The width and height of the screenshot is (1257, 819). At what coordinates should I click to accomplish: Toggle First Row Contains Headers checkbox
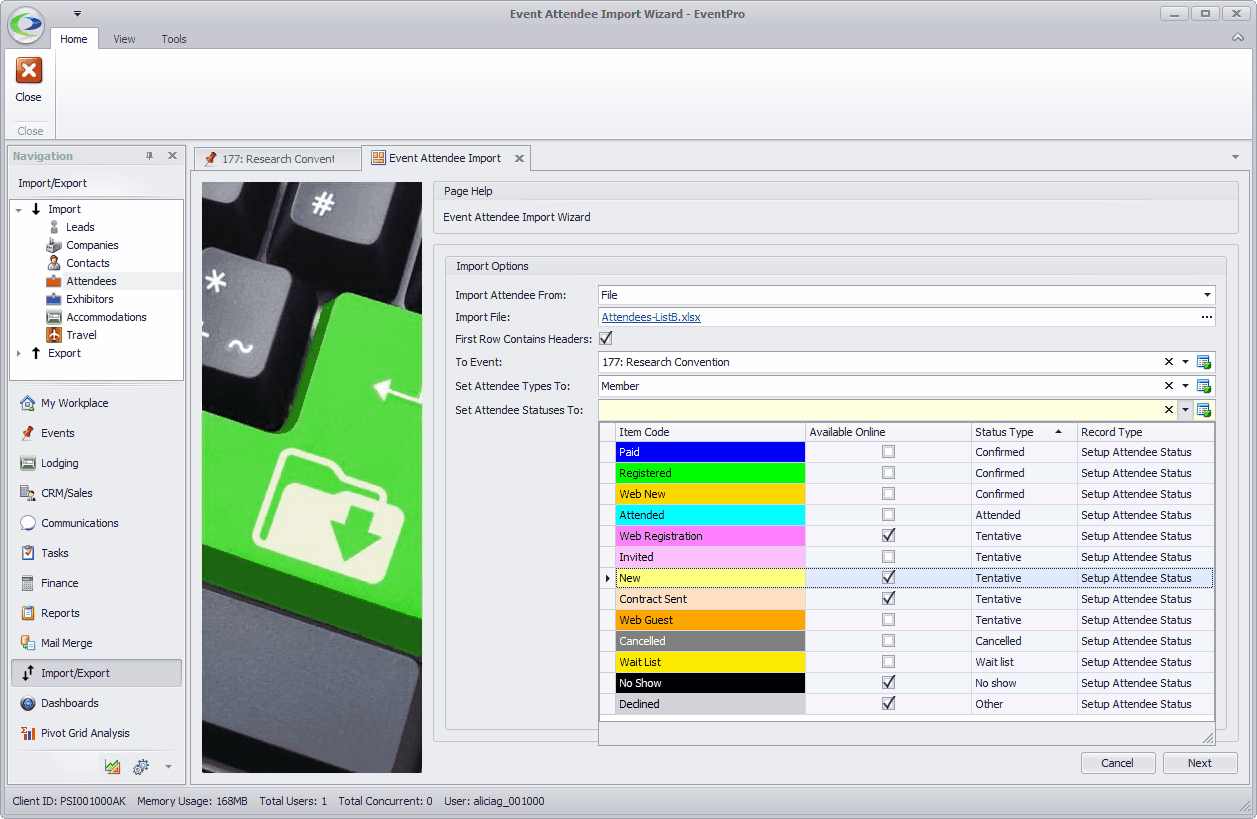click(x=605, y=338)
